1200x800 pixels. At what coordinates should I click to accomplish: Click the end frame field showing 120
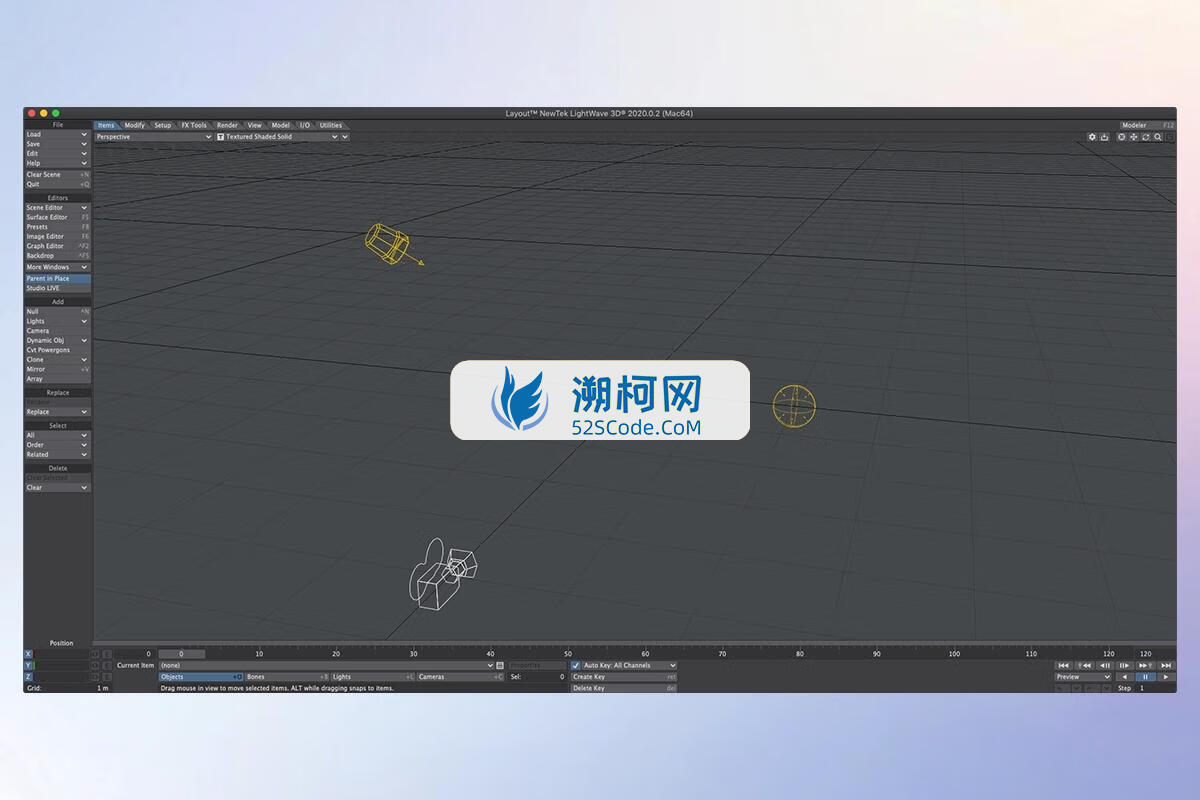(1145, 654)
